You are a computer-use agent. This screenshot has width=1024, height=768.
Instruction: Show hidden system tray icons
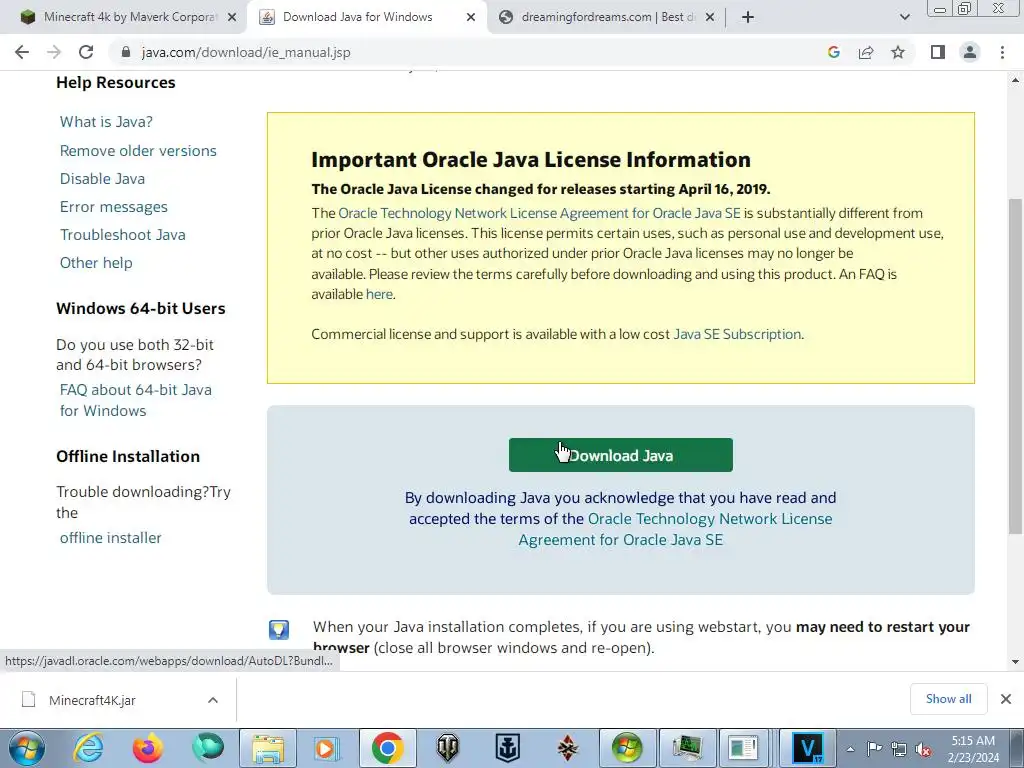click(850, 749)
